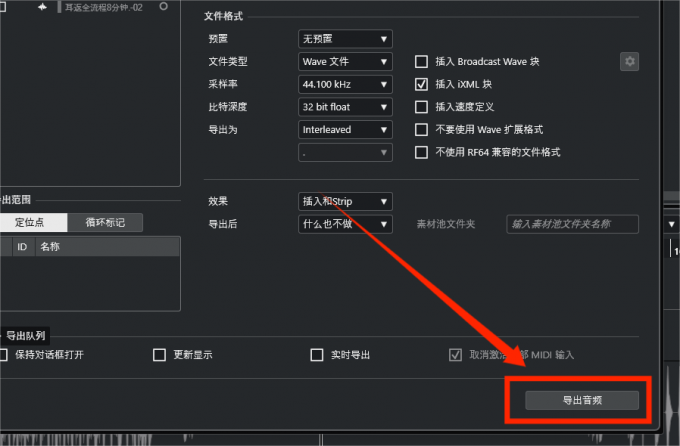Check 不使用 RF64 兼容的文件格式 option
The height and width of the screenshot is (446, 680).
421,152
